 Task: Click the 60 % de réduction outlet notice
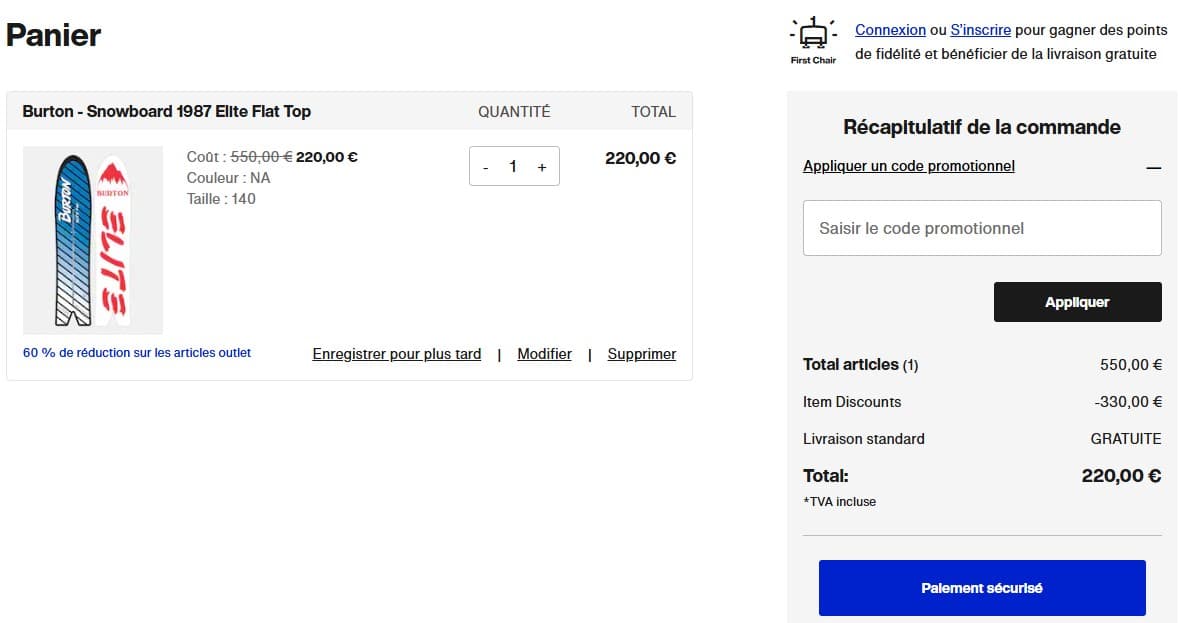(x=137, y=353)
